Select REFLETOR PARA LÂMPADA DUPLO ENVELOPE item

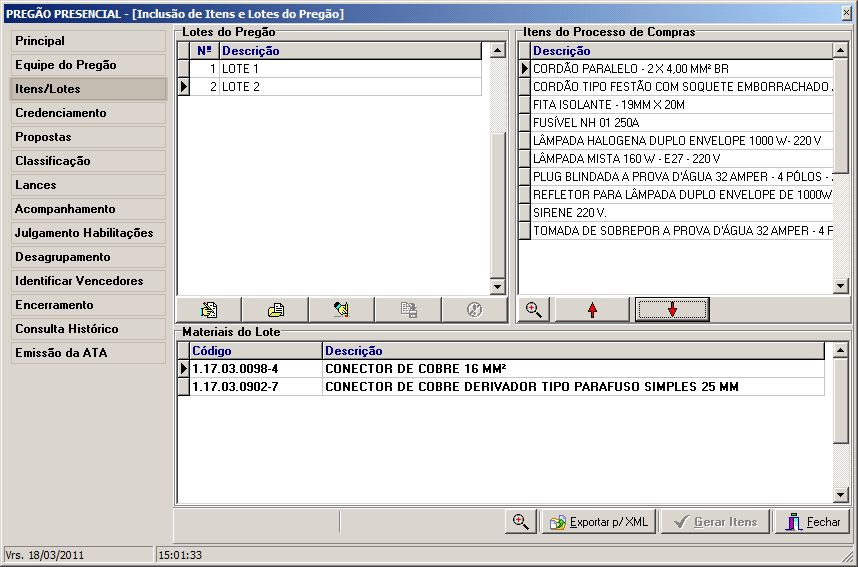point(676,195)
